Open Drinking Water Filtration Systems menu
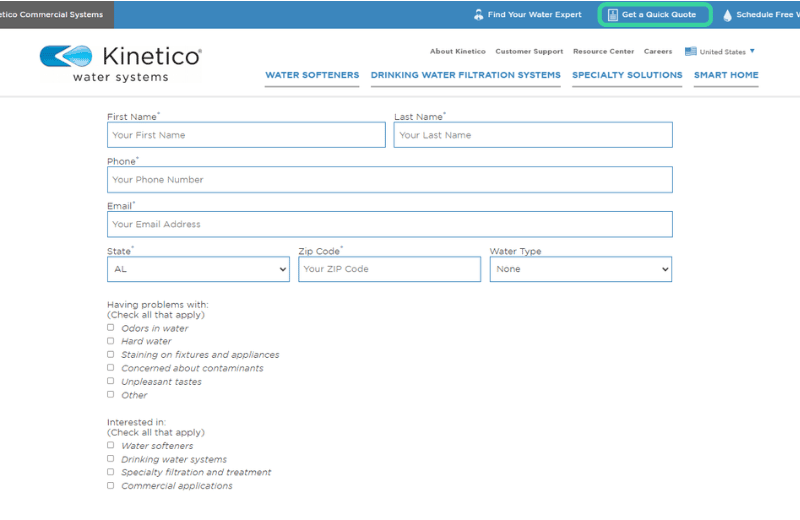Viewport: 800px width, 520px height. (465, 76)
